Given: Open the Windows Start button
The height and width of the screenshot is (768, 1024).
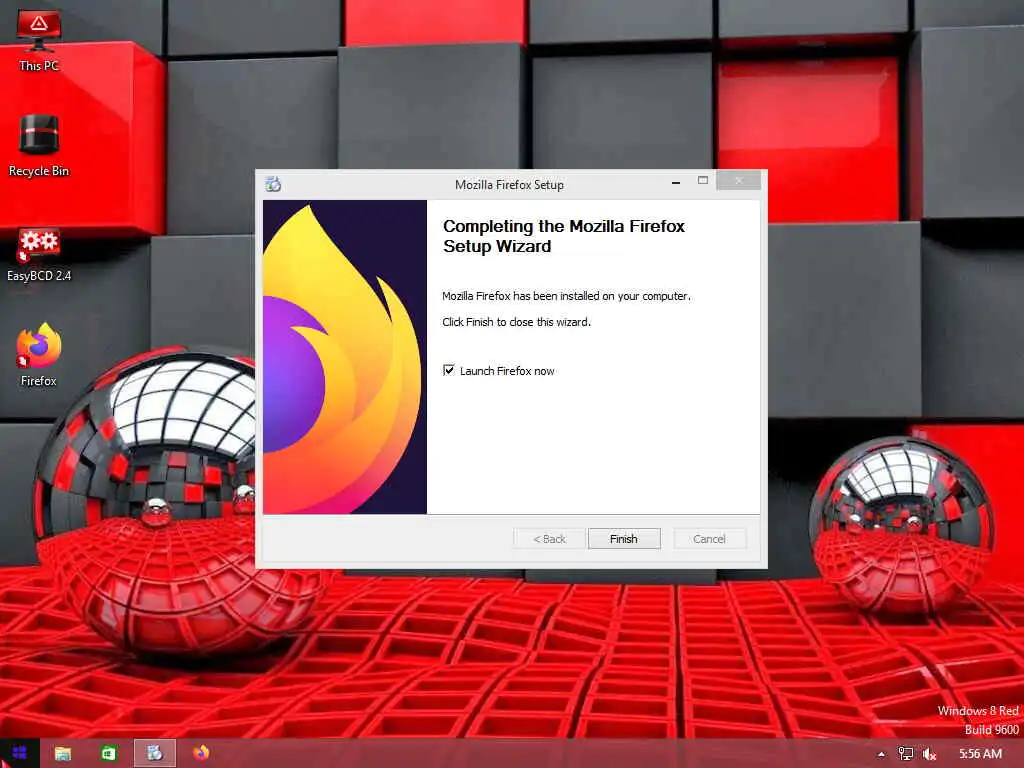Looking at the screenshot, I should click(20, 753).
